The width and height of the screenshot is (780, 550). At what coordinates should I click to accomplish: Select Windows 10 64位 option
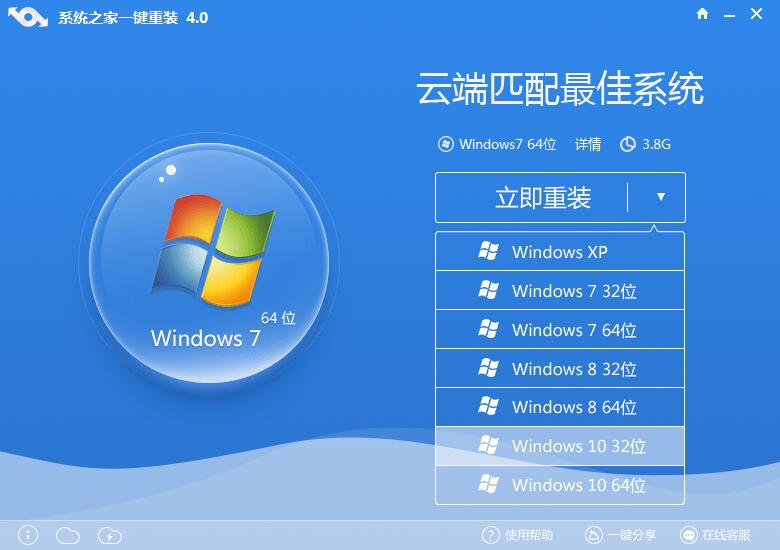click(x=560, y=485)
